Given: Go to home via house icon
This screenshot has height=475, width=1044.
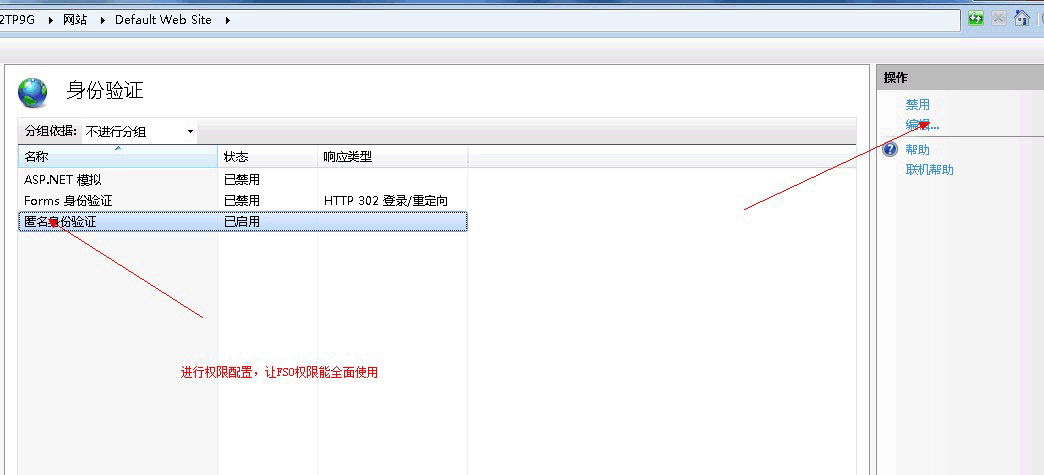Looking at the screenshot, I should click(x=1021, y=18).
